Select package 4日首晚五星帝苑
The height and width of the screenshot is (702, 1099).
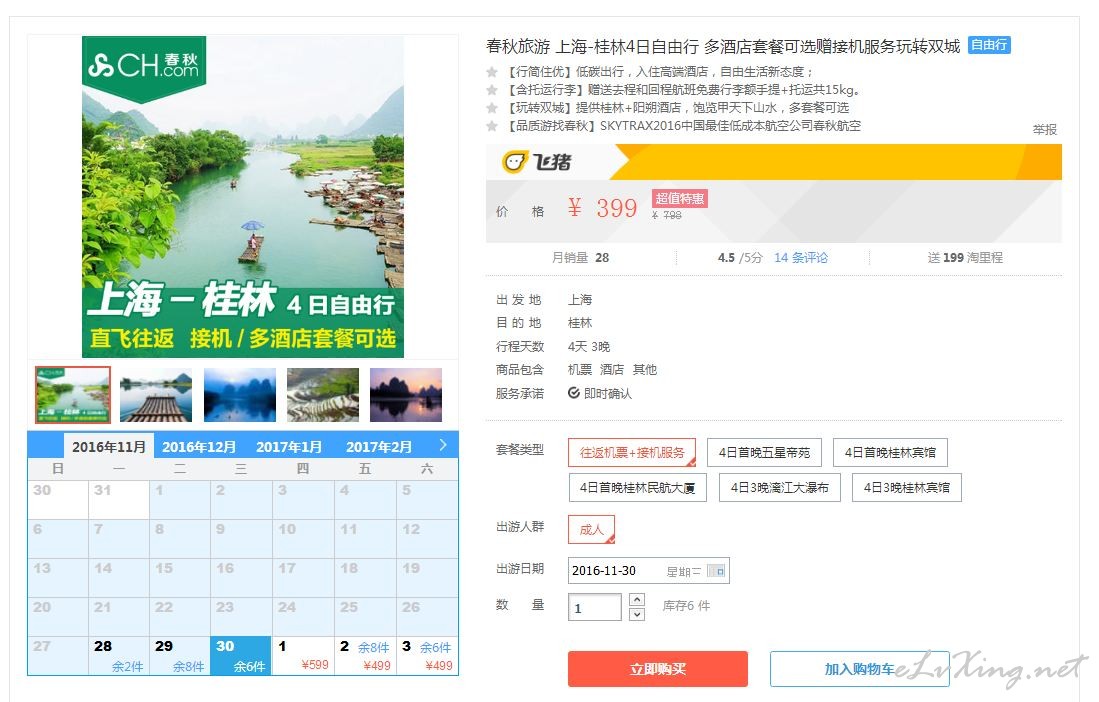point(764,453)
